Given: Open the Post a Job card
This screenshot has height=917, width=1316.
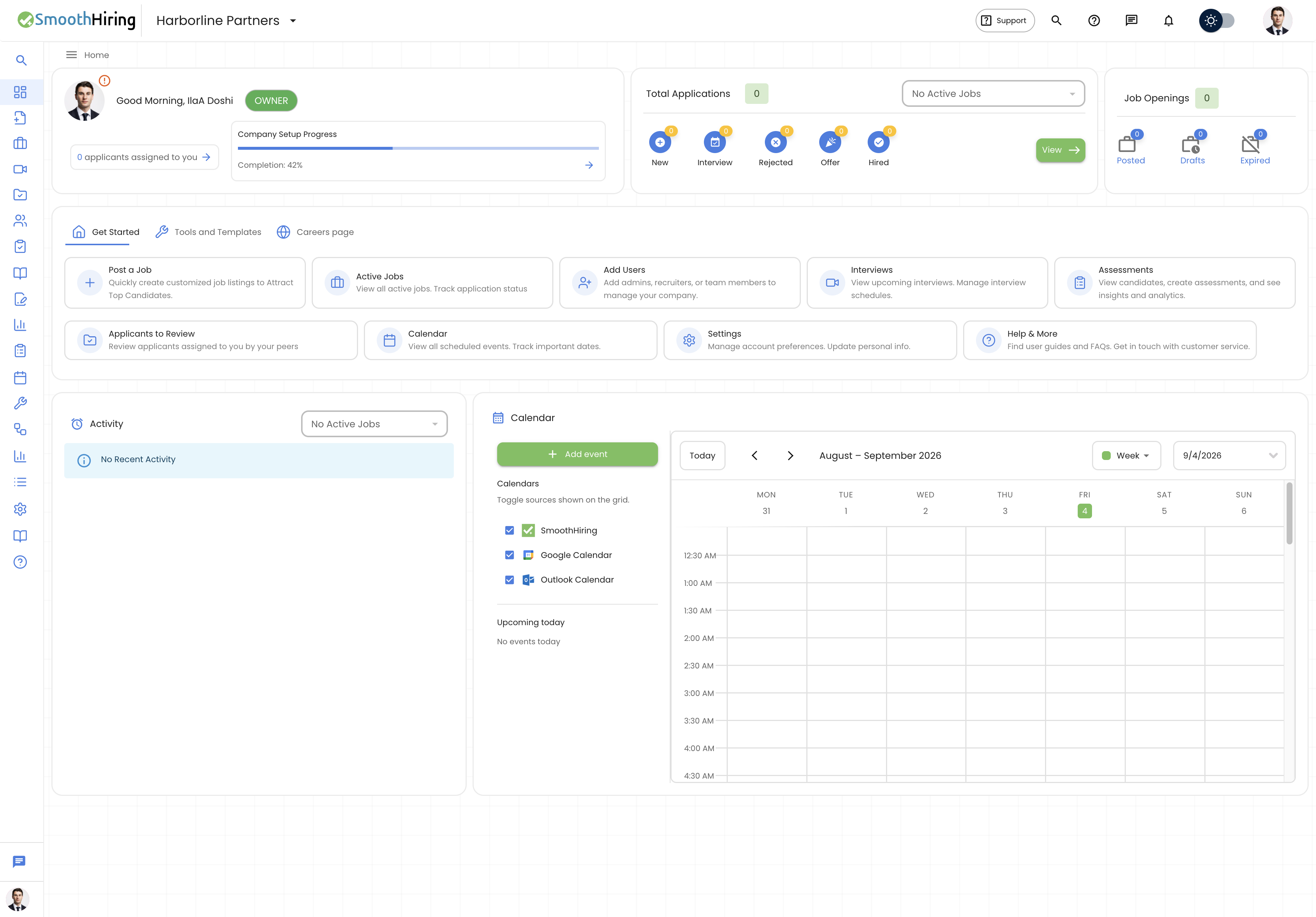Looking at the screenshot, I should click(185, 283).
